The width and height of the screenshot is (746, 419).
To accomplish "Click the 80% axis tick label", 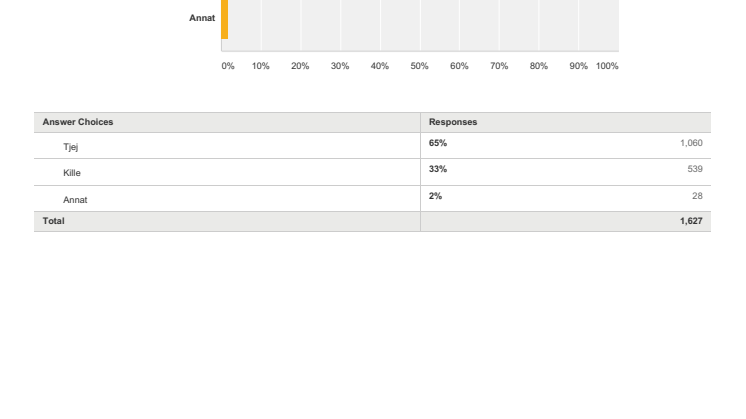I will (x=539, y=66).
